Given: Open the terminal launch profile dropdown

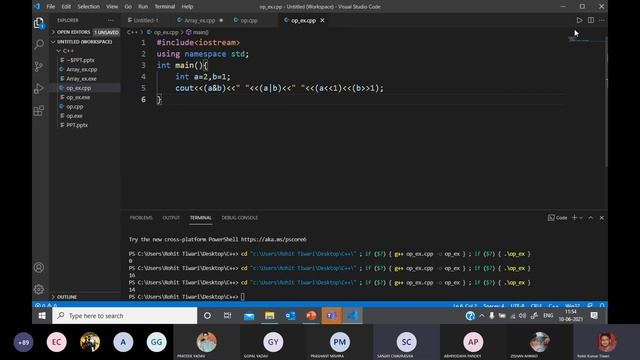Looking at the screenshot, I should click(581, 218).
